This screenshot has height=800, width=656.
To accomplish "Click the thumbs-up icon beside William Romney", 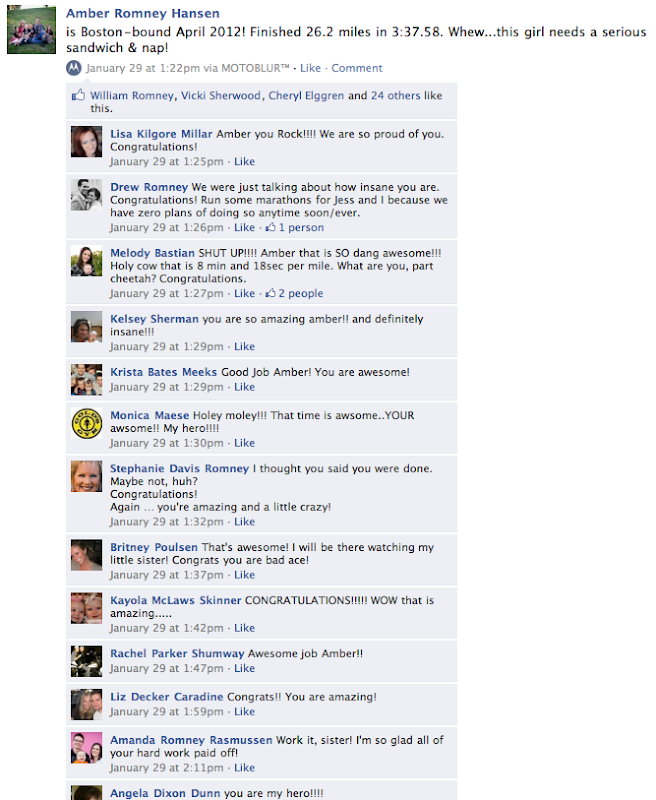I will coord(78,95).
